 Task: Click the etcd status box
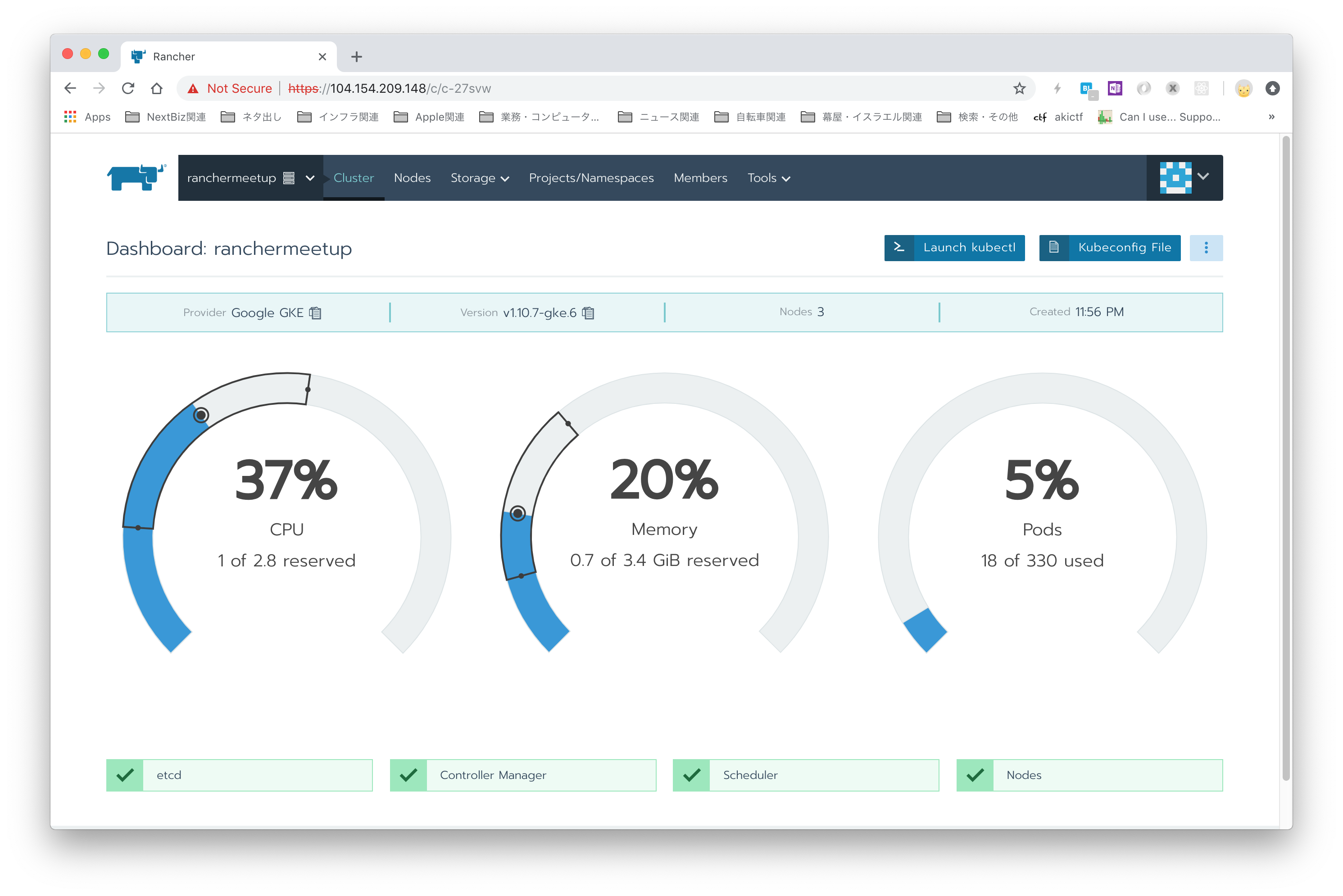[240, 775]
